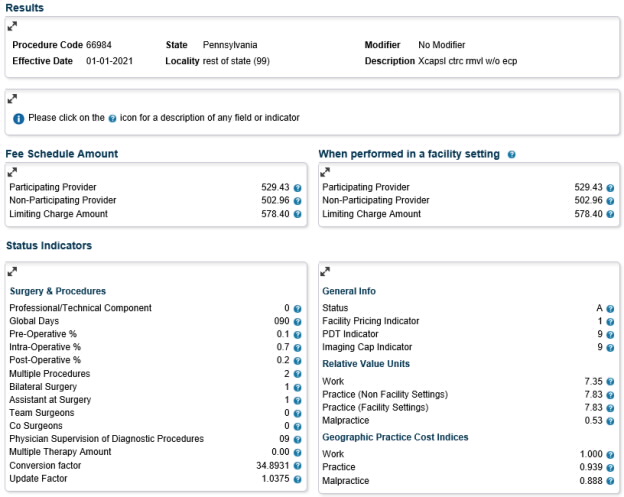624x497 pixels.
Task: Click Limiting Charge help in Fee Schedule
Action: point(297,214)
